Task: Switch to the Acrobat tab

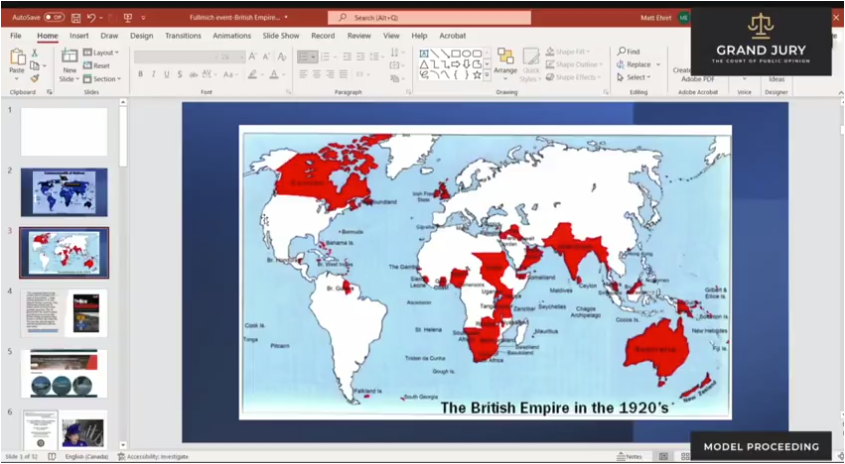Action: (453, 36)
